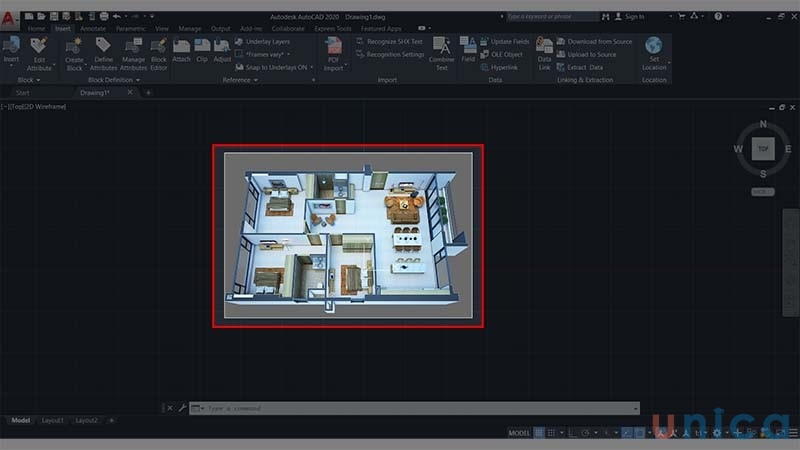Select the Attach reference tool
This screenshot has width=800, height=450.
tap(181, 46)
